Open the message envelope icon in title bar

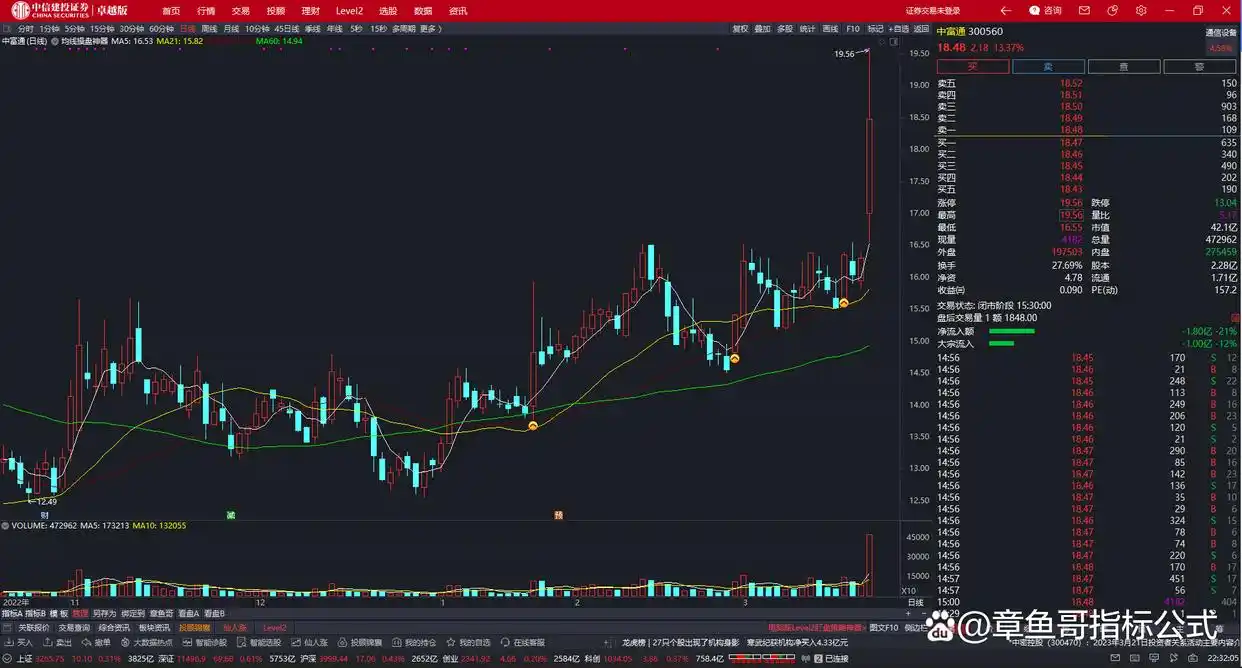click(x=1085, y=10)
